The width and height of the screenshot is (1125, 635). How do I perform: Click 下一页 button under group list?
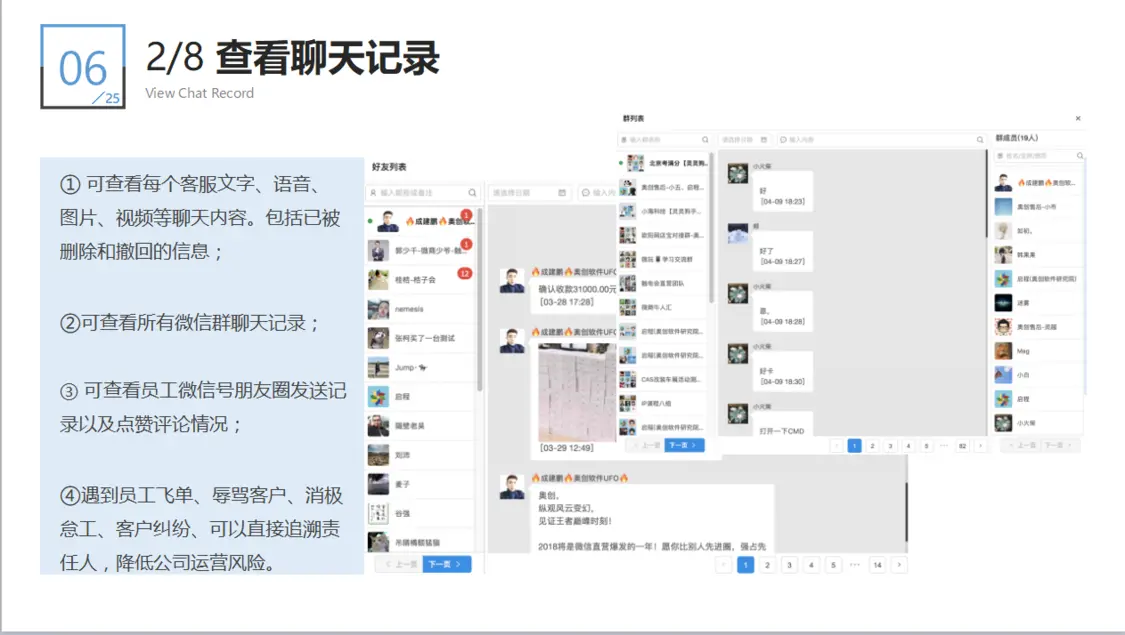684,445
